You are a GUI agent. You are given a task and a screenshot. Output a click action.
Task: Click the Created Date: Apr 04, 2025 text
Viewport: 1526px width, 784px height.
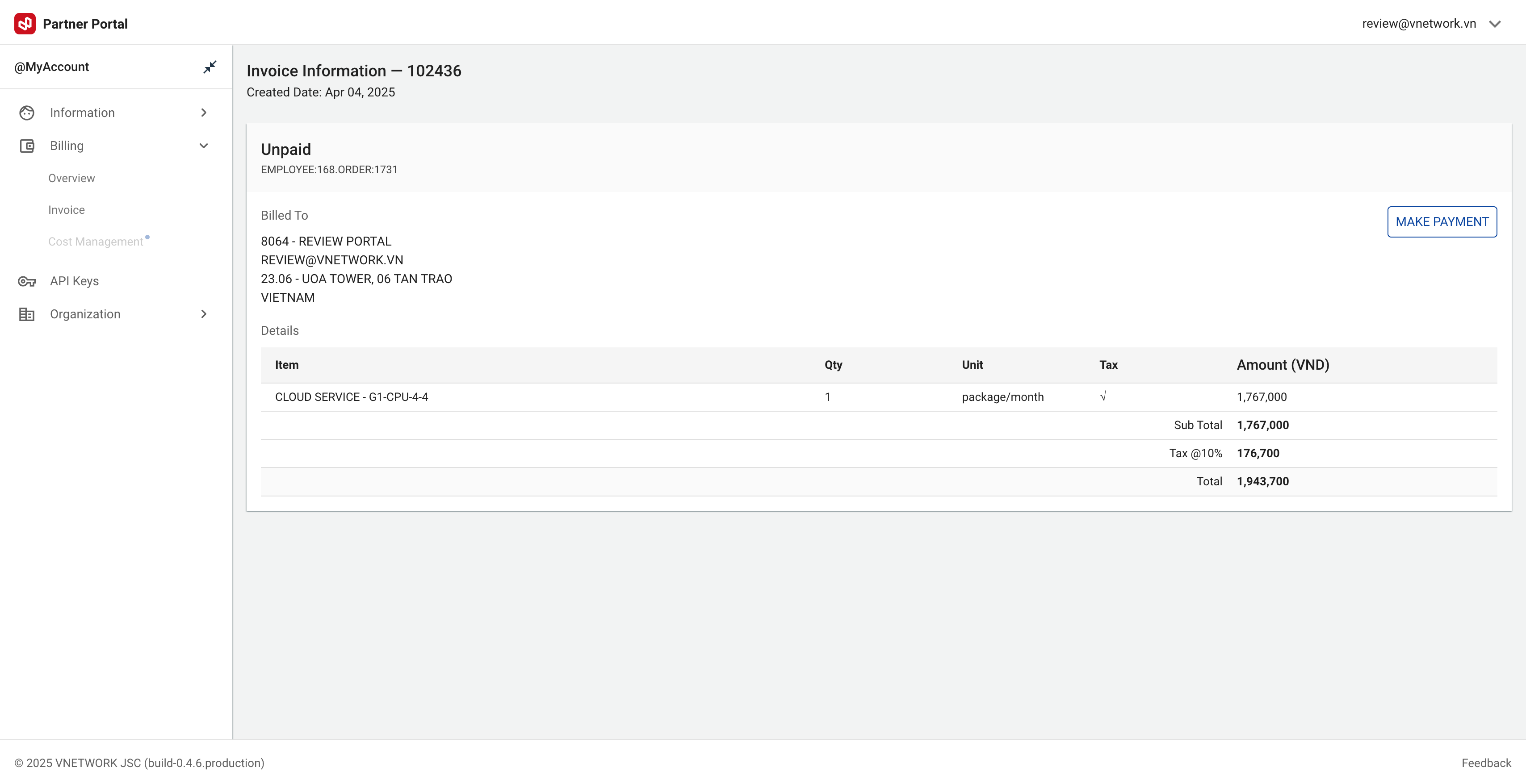click(x=320, y=92)
